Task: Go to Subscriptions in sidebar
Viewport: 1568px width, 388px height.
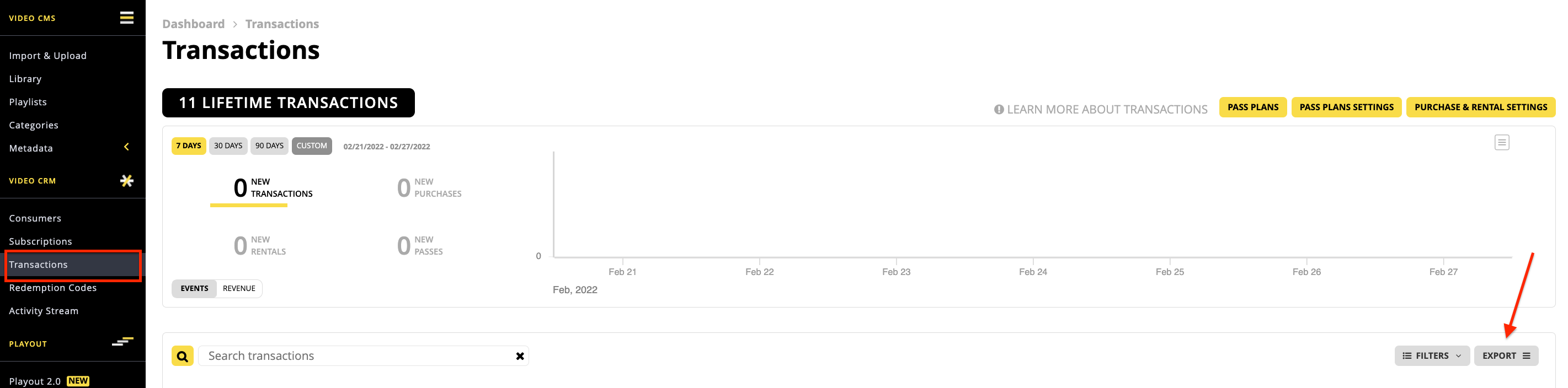Action: tap(40, 241)
